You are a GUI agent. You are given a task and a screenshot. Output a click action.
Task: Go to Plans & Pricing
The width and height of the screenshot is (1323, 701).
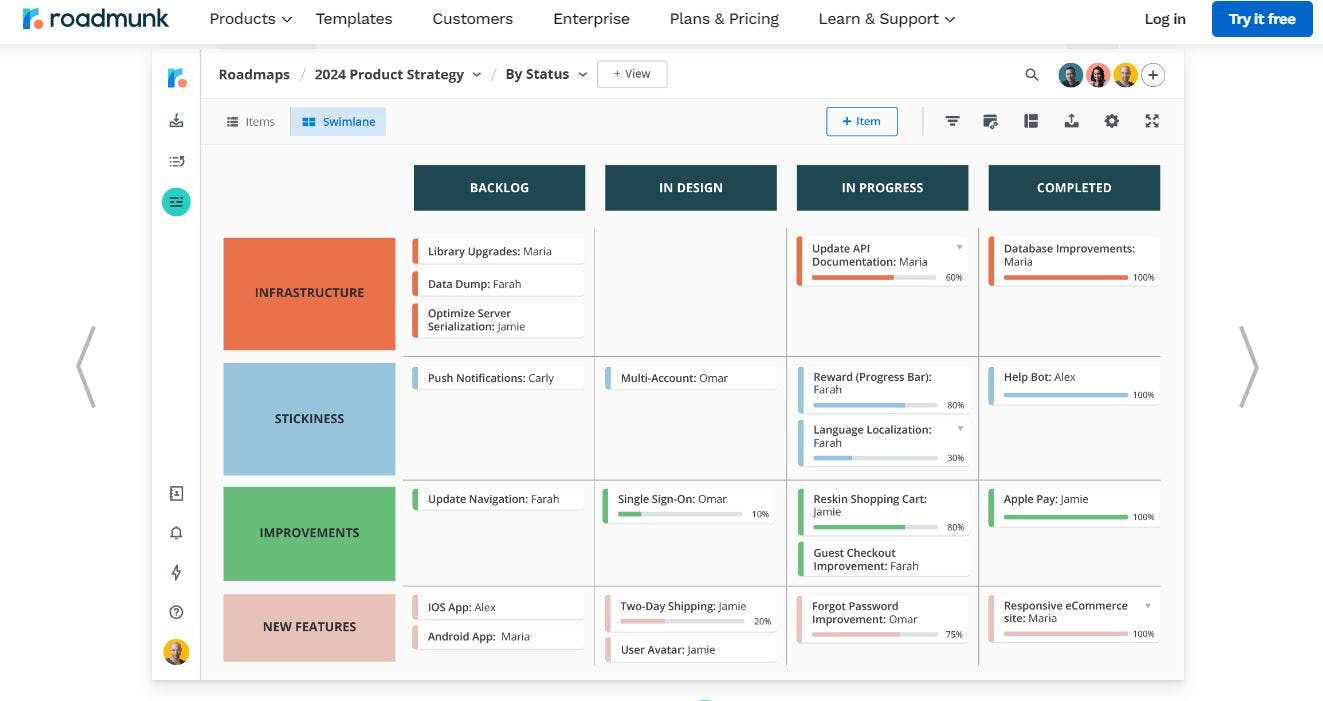coord(724,19)
